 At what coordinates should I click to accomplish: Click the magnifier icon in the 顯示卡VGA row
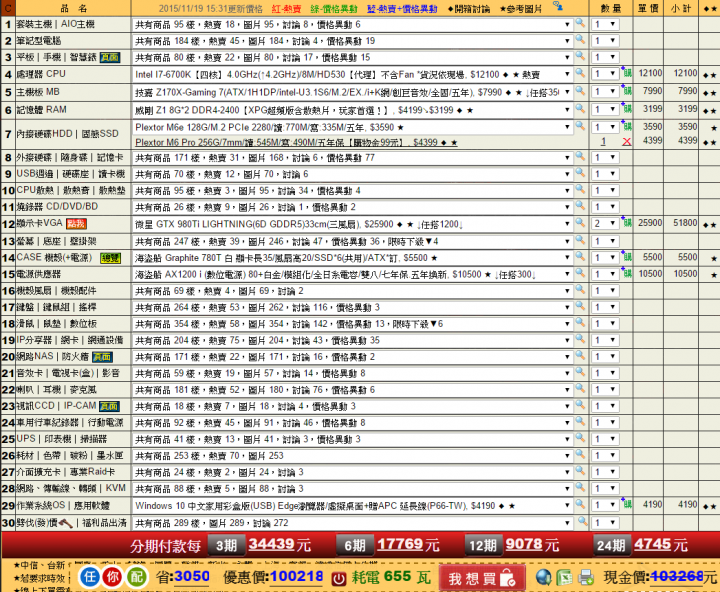coord(580,223)
